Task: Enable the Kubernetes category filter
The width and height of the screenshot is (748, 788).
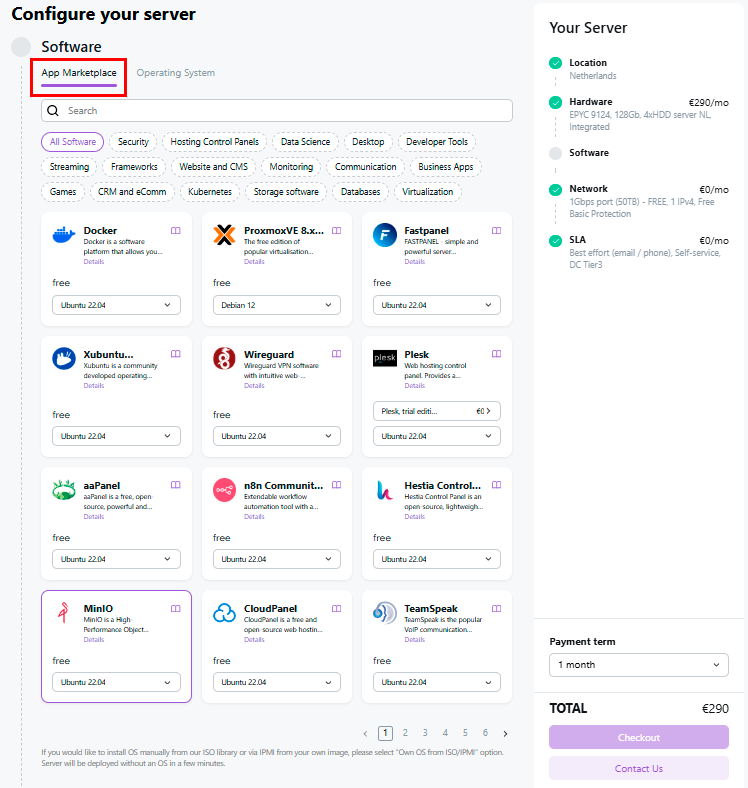Action: pos(210,192)
